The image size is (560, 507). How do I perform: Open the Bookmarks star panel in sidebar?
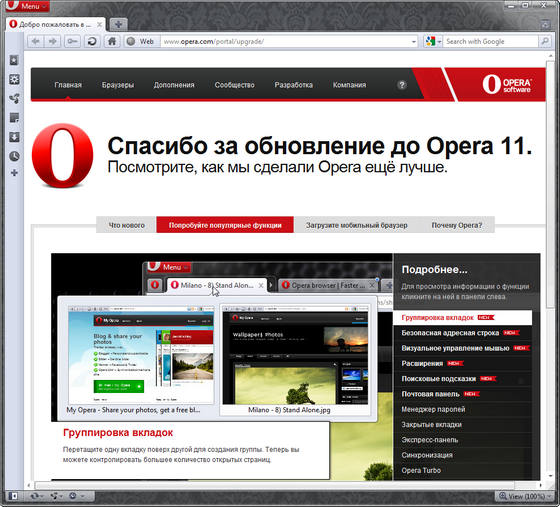[x=14, y=60]
